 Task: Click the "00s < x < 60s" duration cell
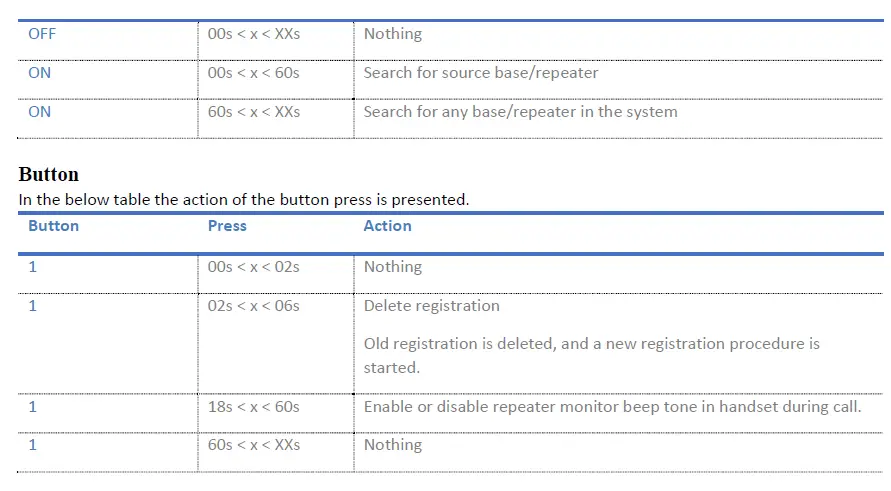coord(254,73)
